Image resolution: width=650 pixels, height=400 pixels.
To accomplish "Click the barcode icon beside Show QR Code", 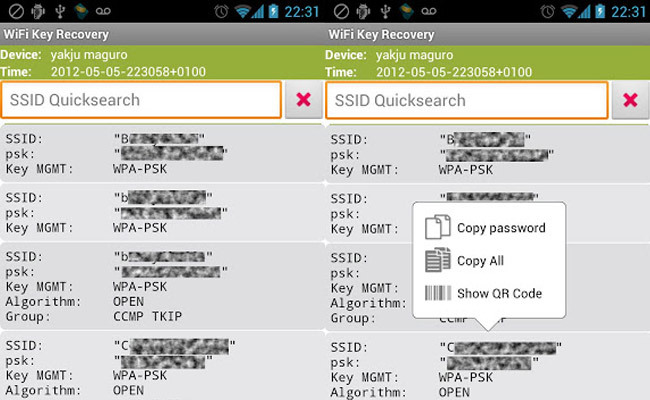I will pyautogui.click(x=438, y=293).
